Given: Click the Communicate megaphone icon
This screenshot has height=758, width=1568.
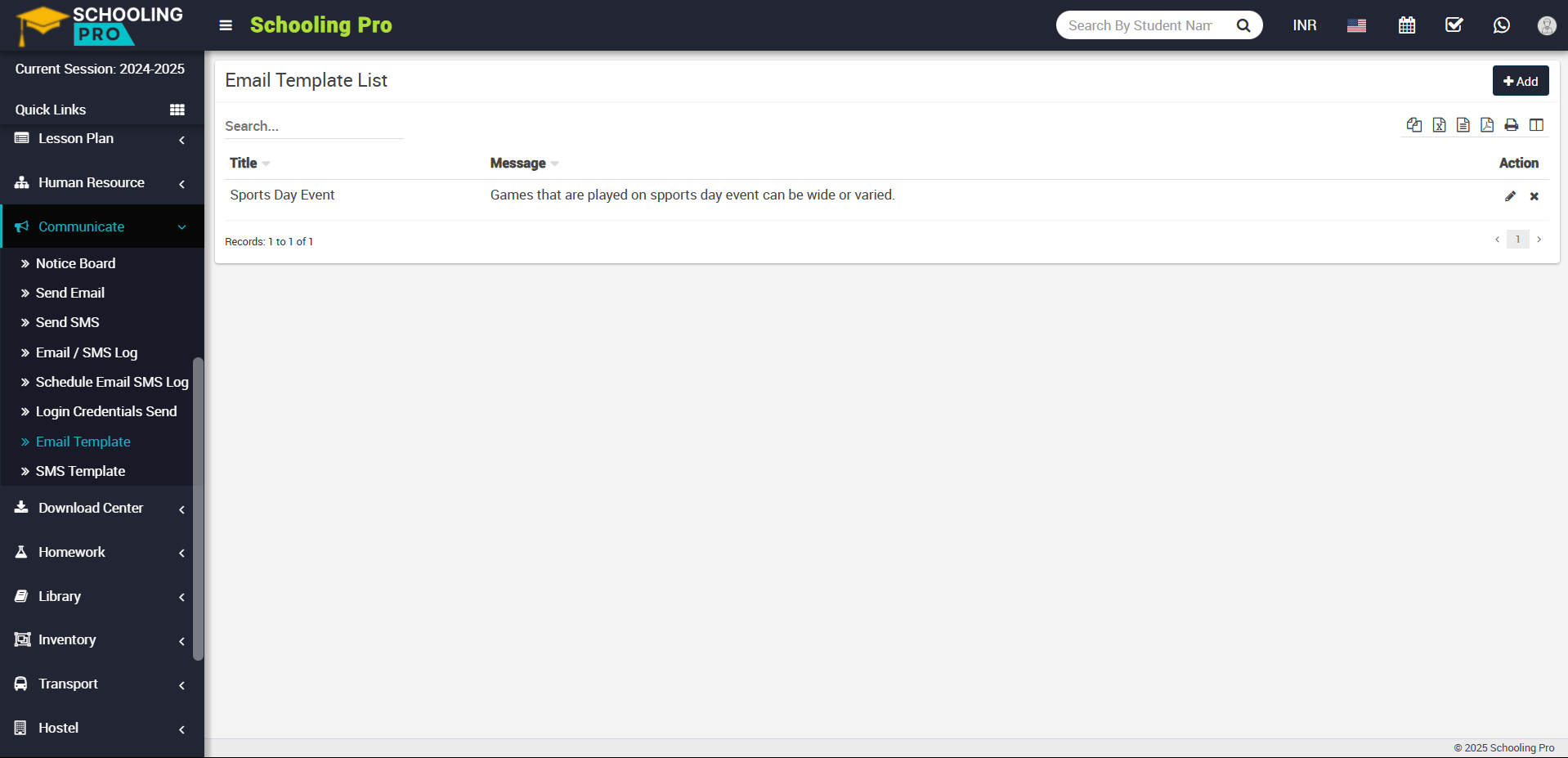Looking at the screenshot, I should 22,227.
